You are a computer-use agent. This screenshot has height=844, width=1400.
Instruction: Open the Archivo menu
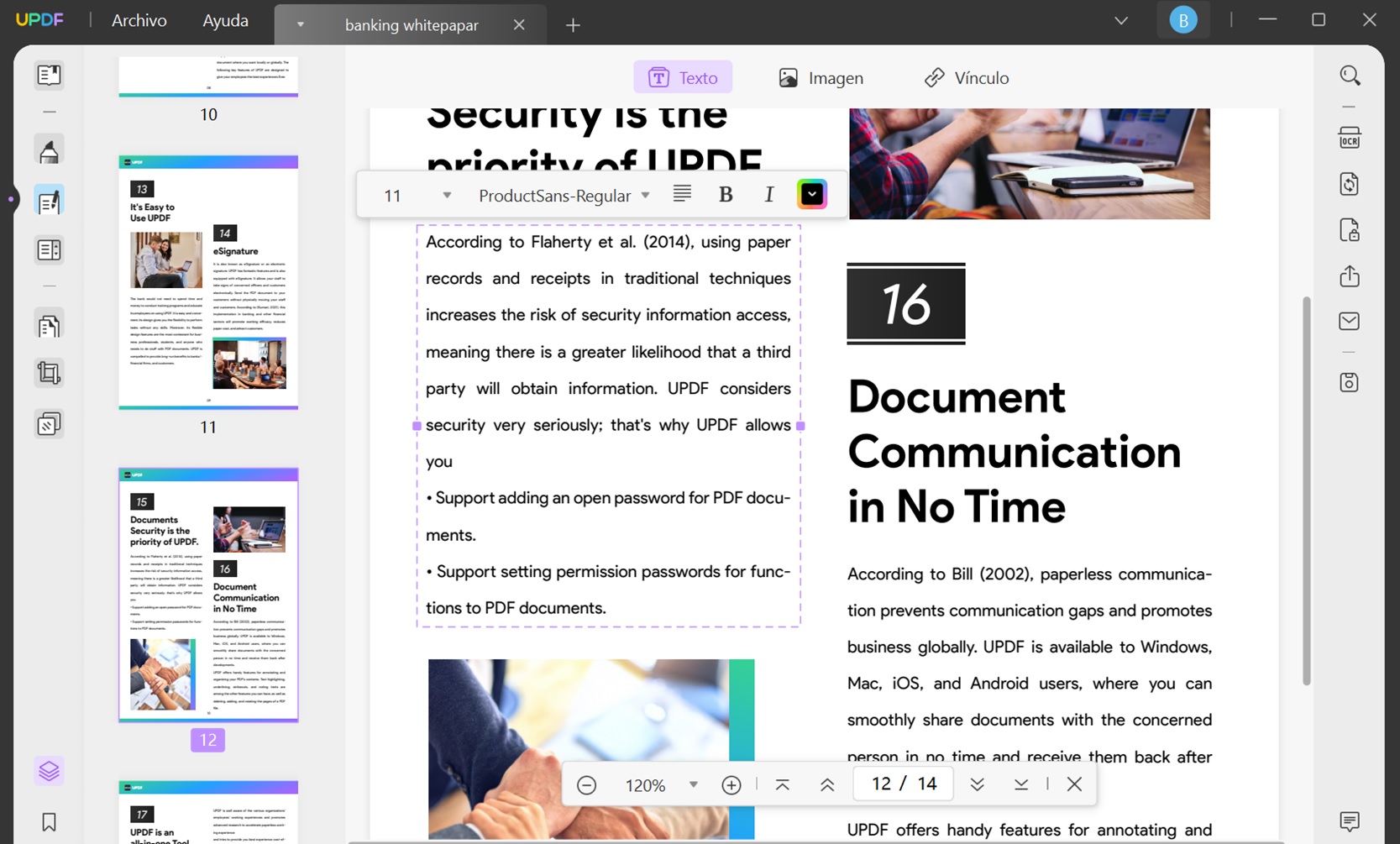[139, 20]
